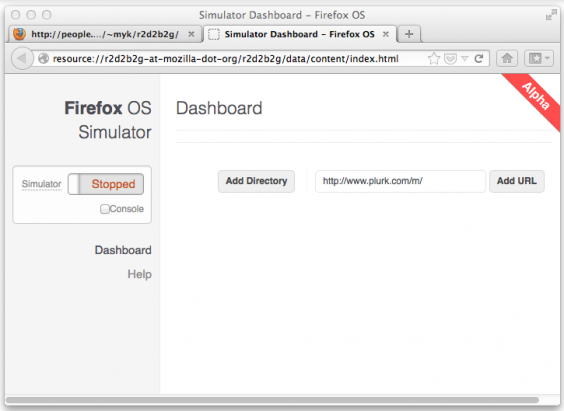Click the Simulator label with dotted underline
The height and width of the screenshot is (411, 564).
(41, 184)
